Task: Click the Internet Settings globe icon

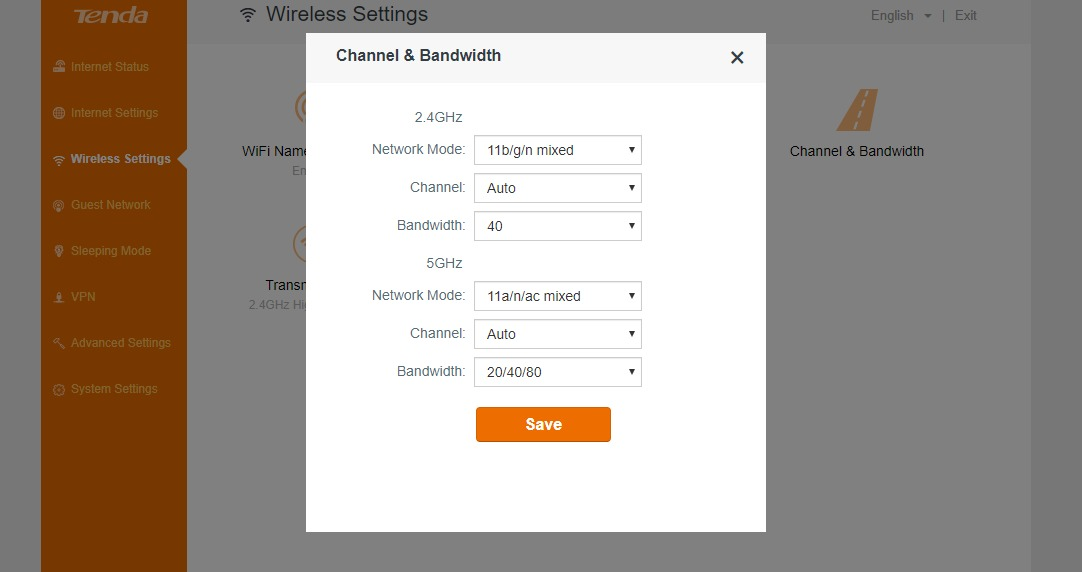Action: pos(59,113)
